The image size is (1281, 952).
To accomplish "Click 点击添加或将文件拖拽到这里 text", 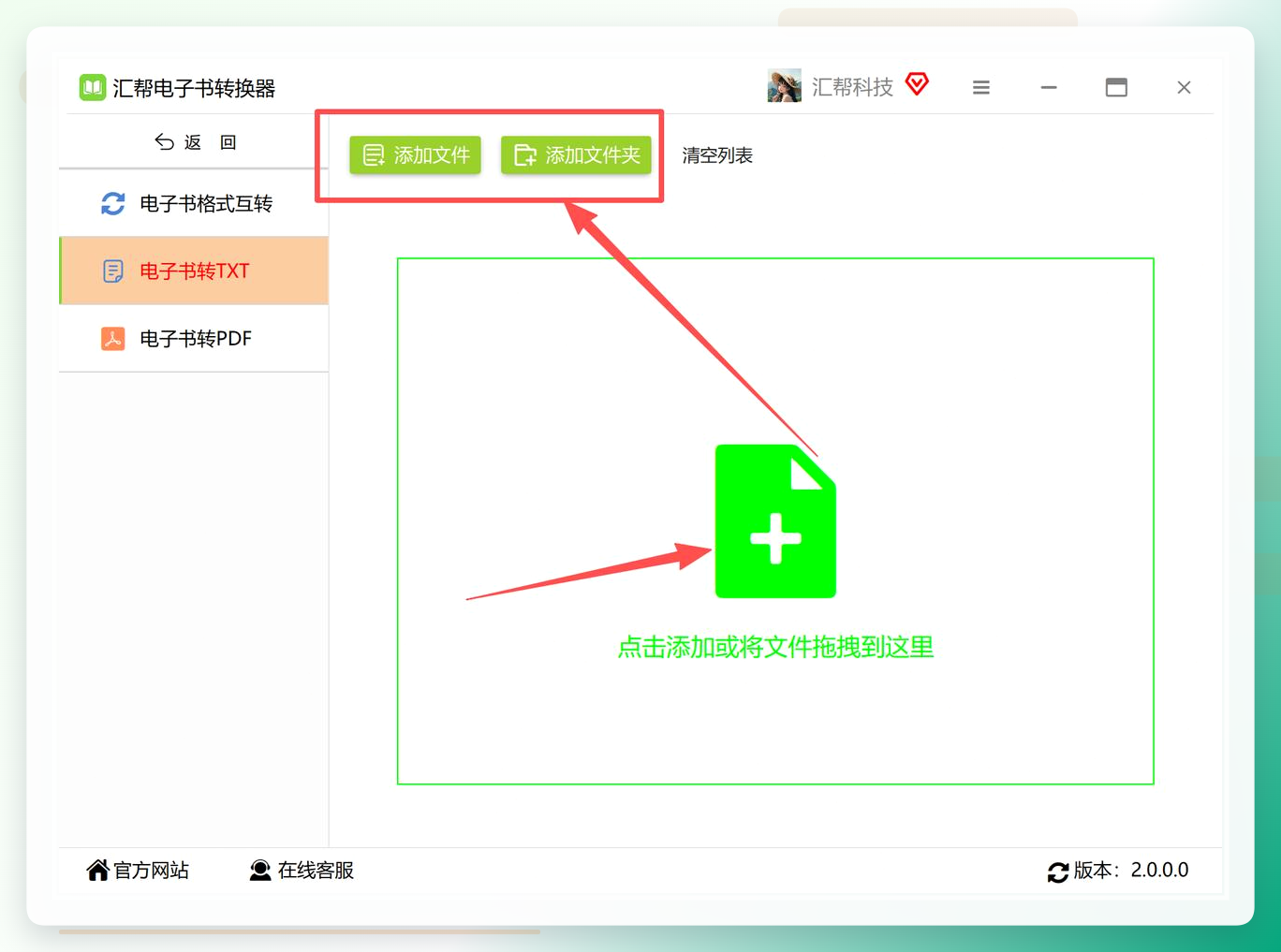I will 775,647.
